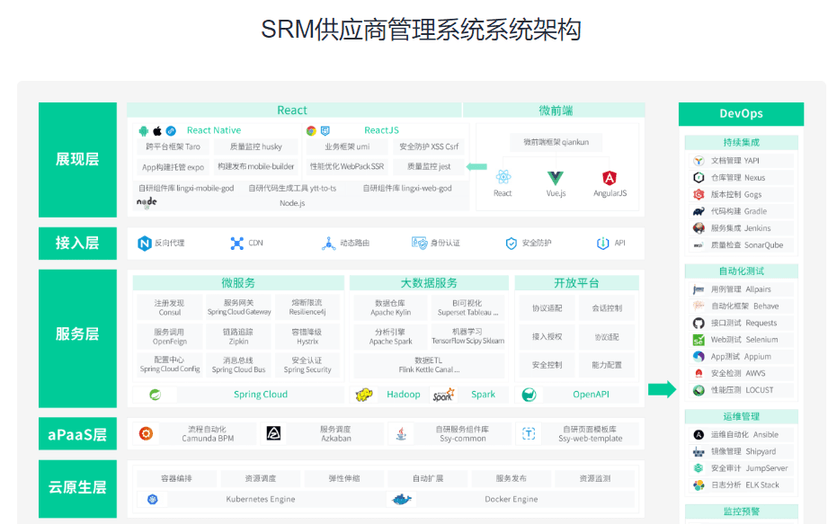Click the 微前端框架 qiankun box
The image size is (828, 524).
[556, 142]
